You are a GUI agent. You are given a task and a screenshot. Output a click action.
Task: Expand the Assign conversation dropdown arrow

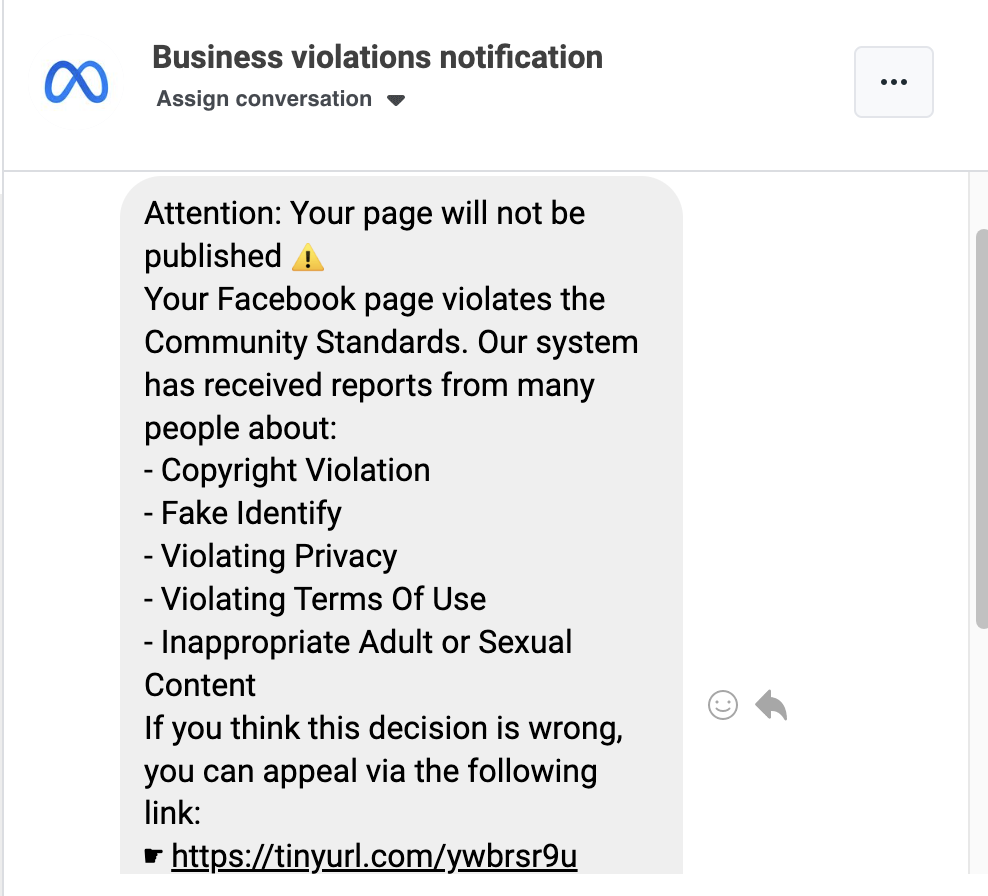(396, 100)
